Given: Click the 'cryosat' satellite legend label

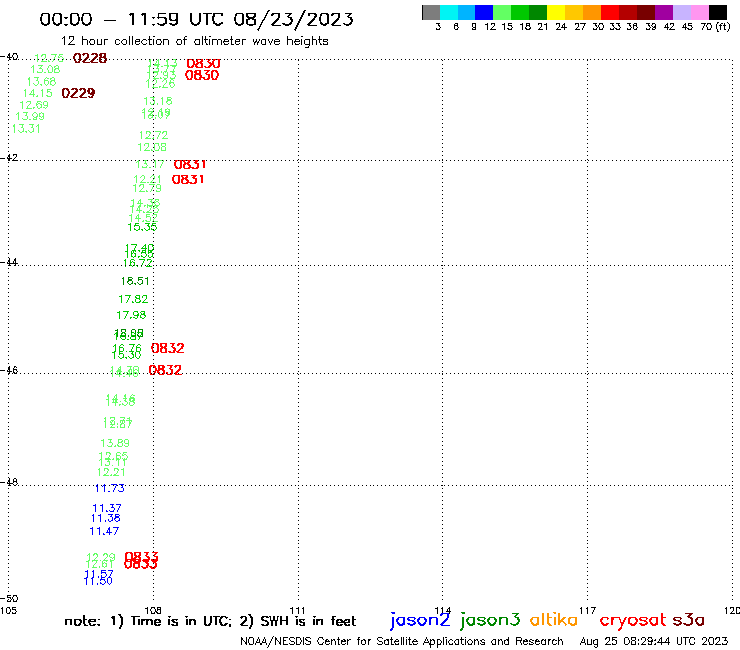Looking at the screenshot, I should [x=633, y=620].
